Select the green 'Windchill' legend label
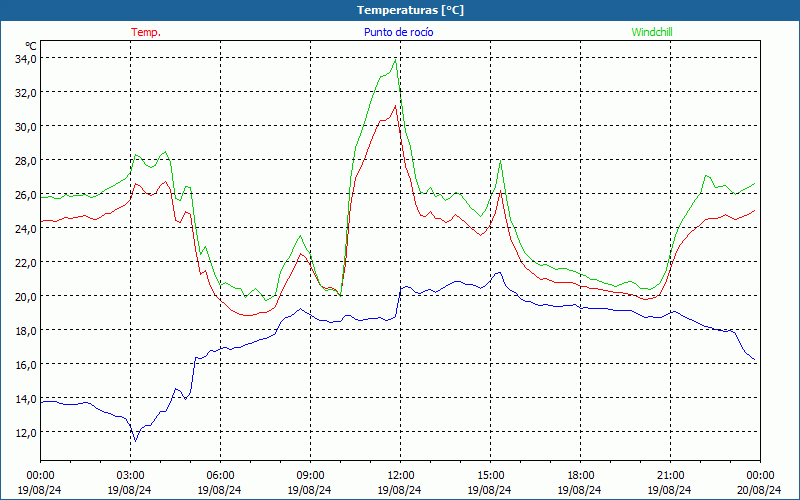Screen dimensions: 800x500 point(652,32)
